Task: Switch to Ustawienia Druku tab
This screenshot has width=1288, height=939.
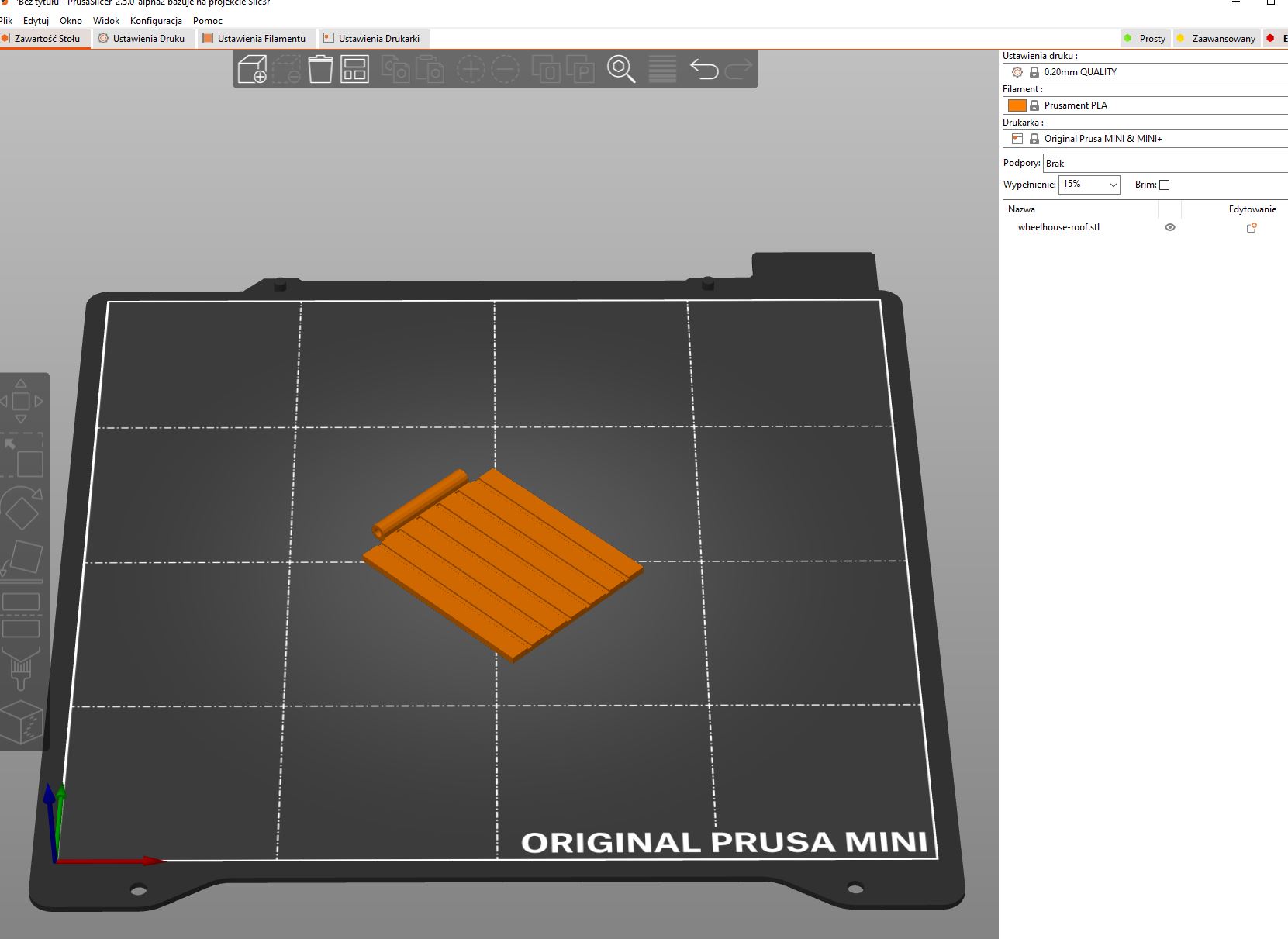Action: tap(142, 38)
